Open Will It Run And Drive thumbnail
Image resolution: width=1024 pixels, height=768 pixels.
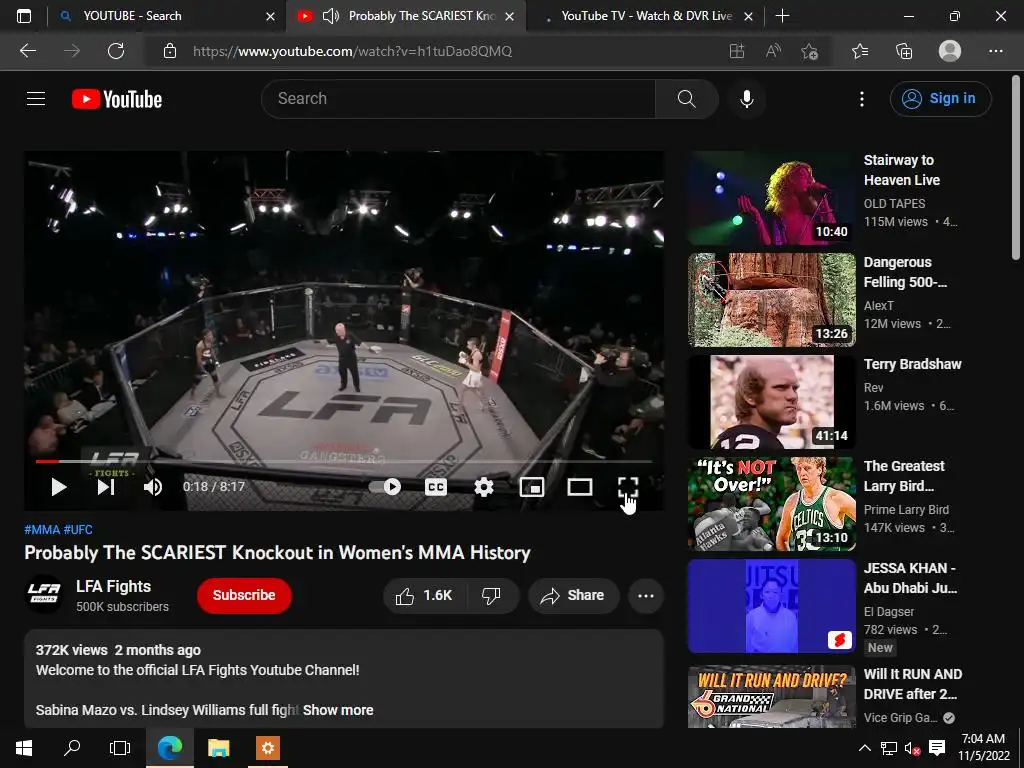tap(771, 697)
